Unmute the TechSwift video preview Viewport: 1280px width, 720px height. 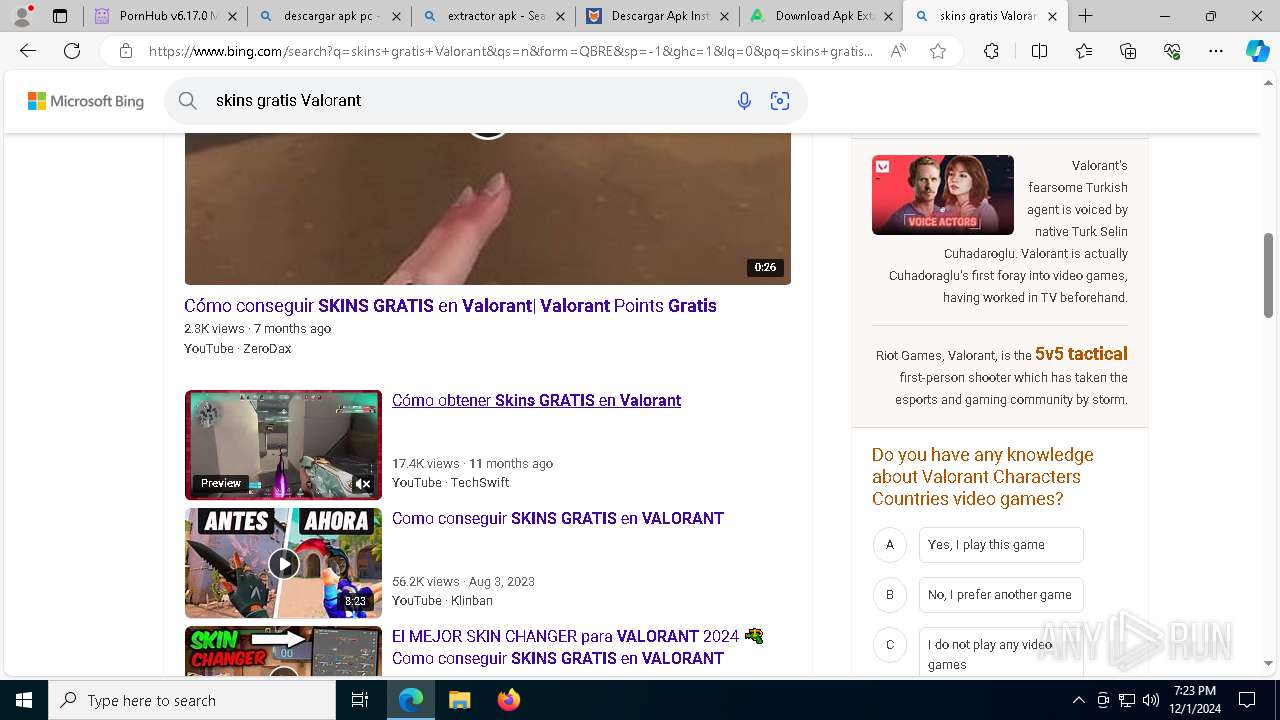click(x=363, y=483)
